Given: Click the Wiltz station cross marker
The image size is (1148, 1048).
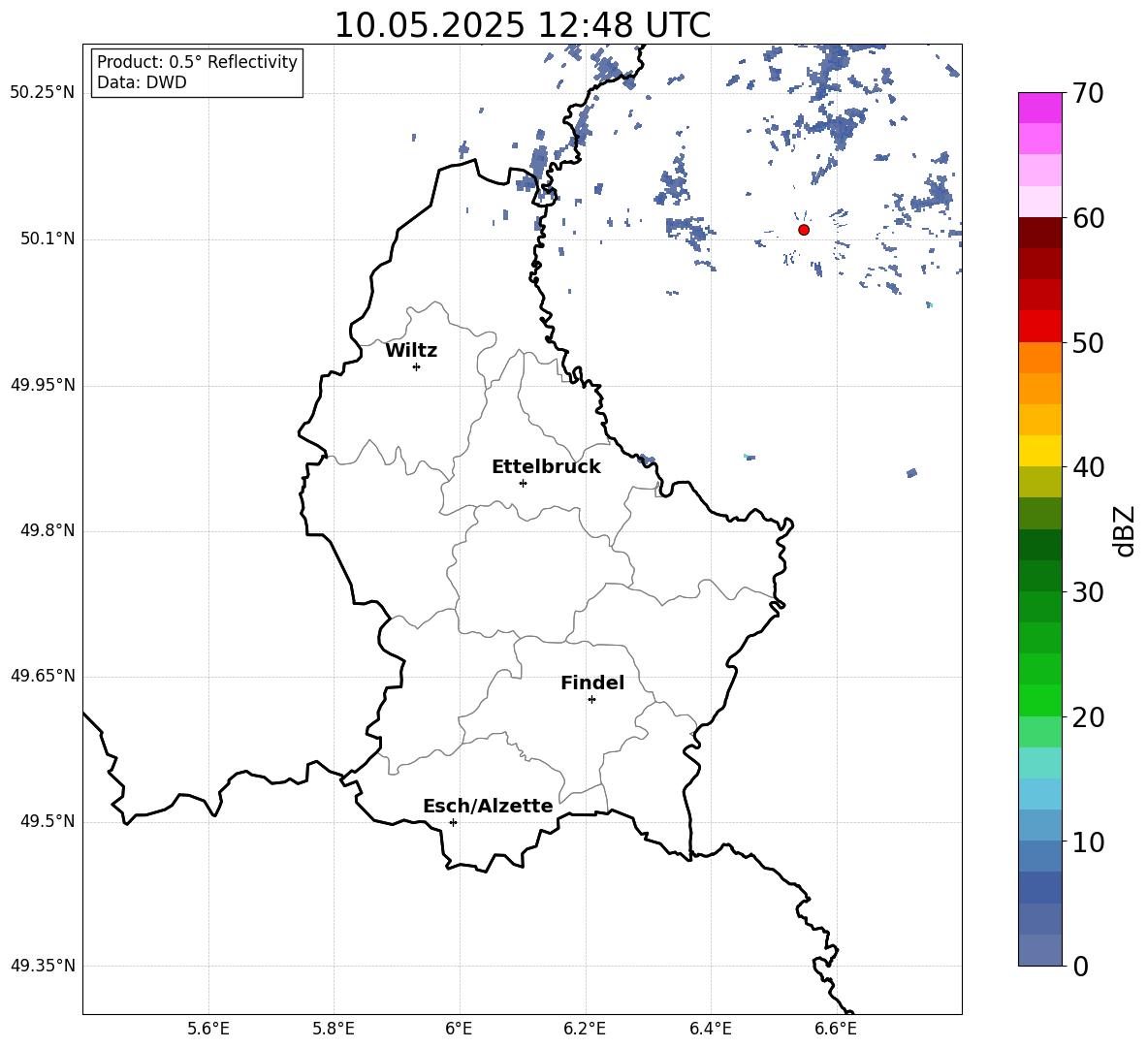Looking at the screenshot, I should (417, 366).
